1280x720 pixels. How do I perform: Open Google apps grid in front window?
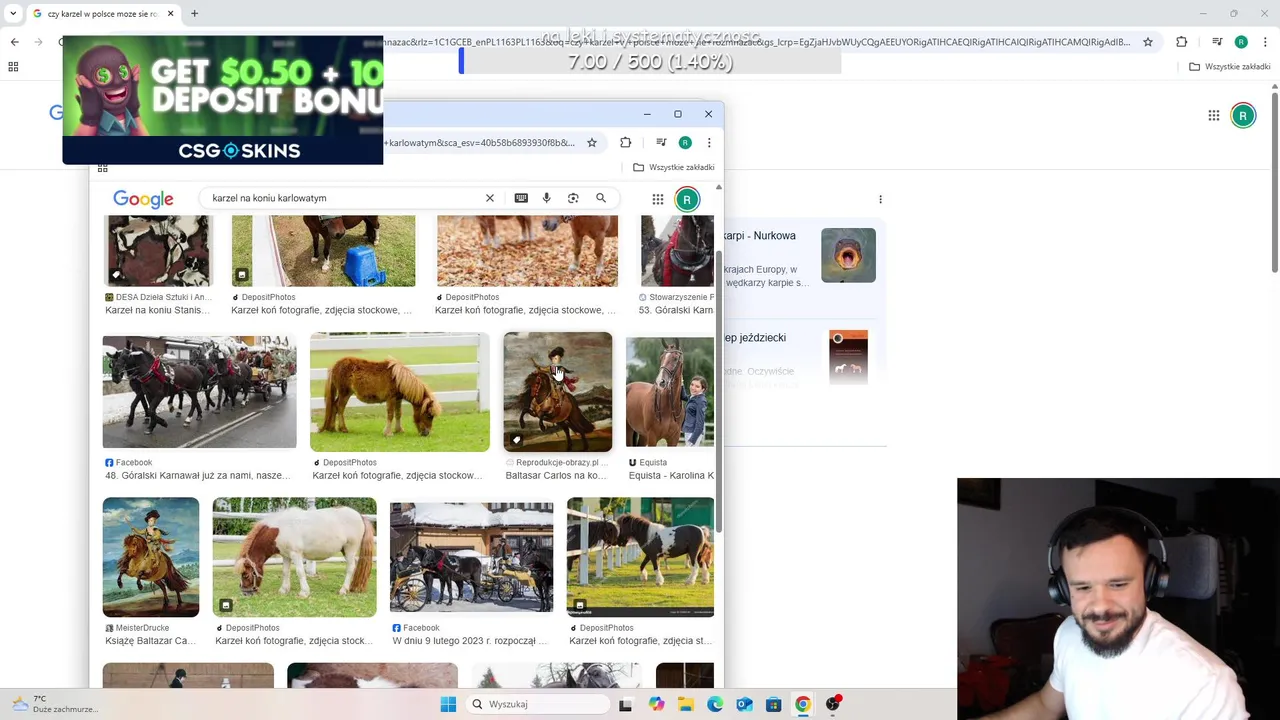(x=658, y=199)
